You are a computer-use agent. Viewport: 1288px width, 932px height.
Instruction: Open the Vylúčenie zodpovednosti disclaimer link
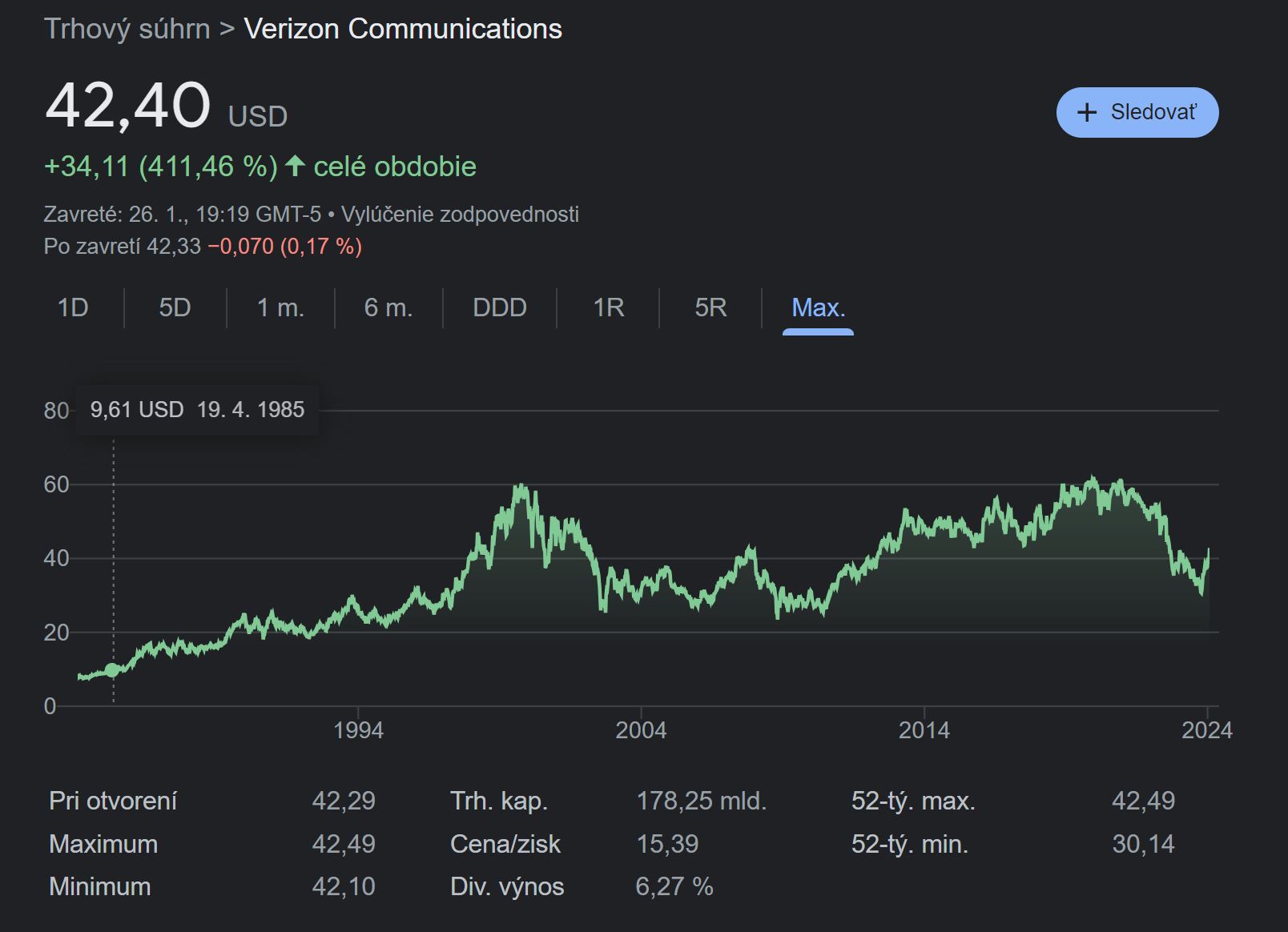(x=460, y=215)
